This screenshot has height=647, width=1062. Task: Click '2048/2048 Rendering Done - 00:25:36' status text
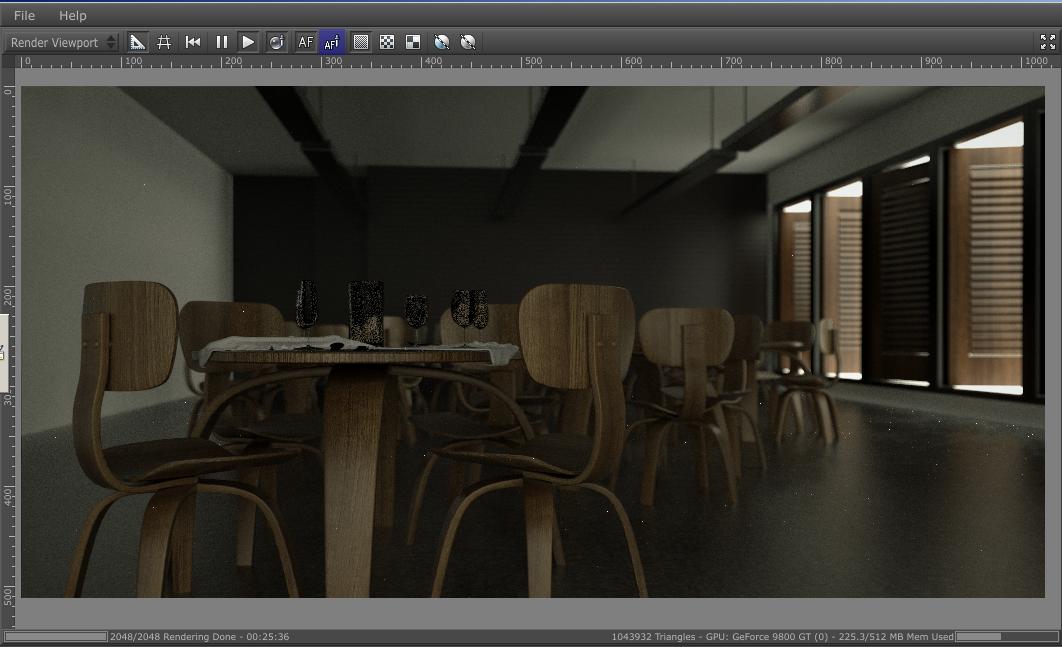click(199, 636)
